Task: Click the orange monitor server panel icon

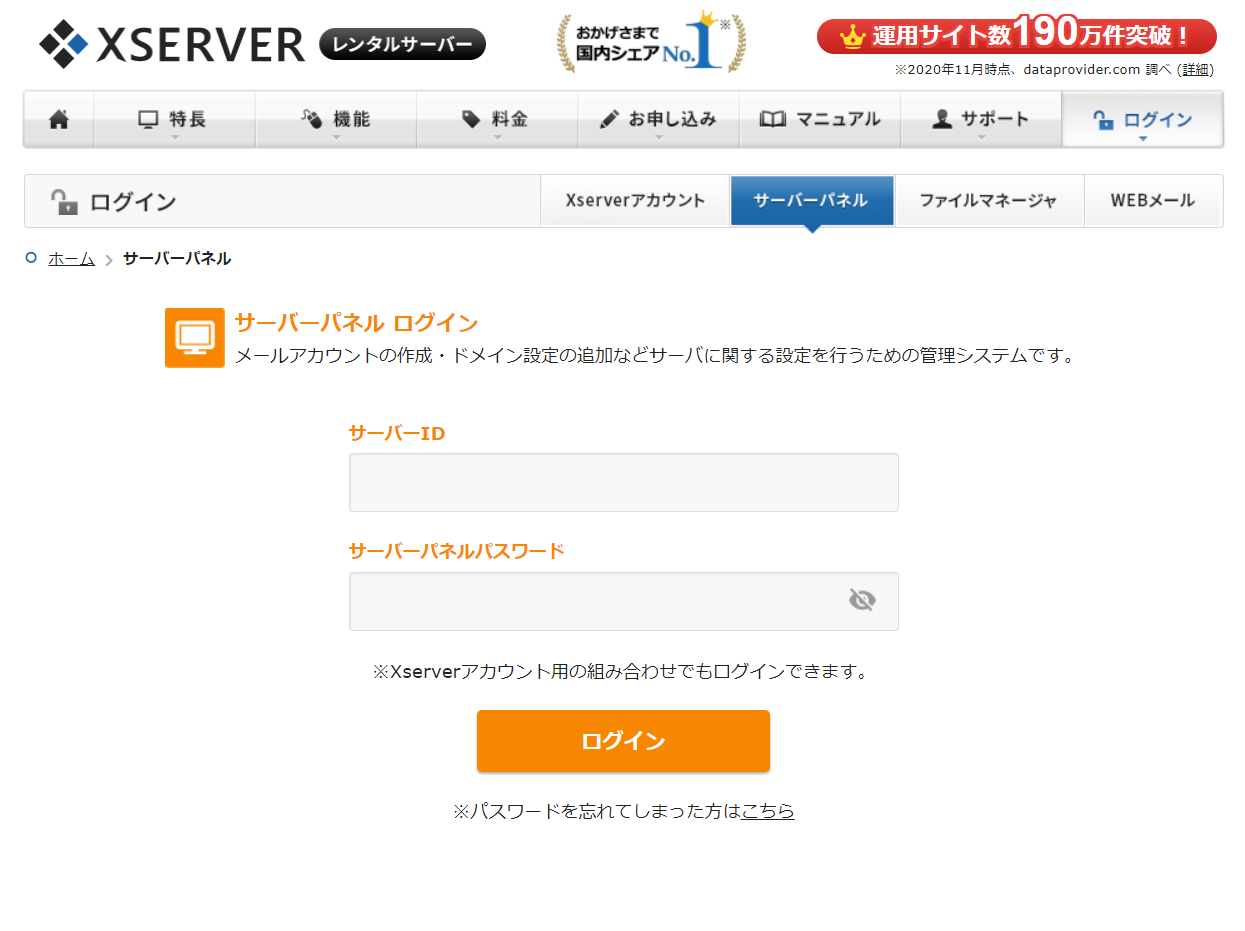Action: (195, 338)
